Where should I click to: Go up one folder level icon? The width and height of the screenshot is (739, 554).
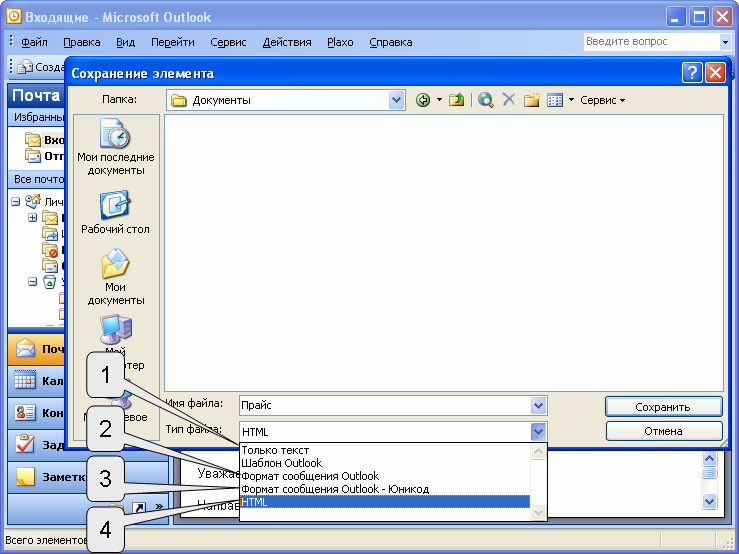[456, 100]
